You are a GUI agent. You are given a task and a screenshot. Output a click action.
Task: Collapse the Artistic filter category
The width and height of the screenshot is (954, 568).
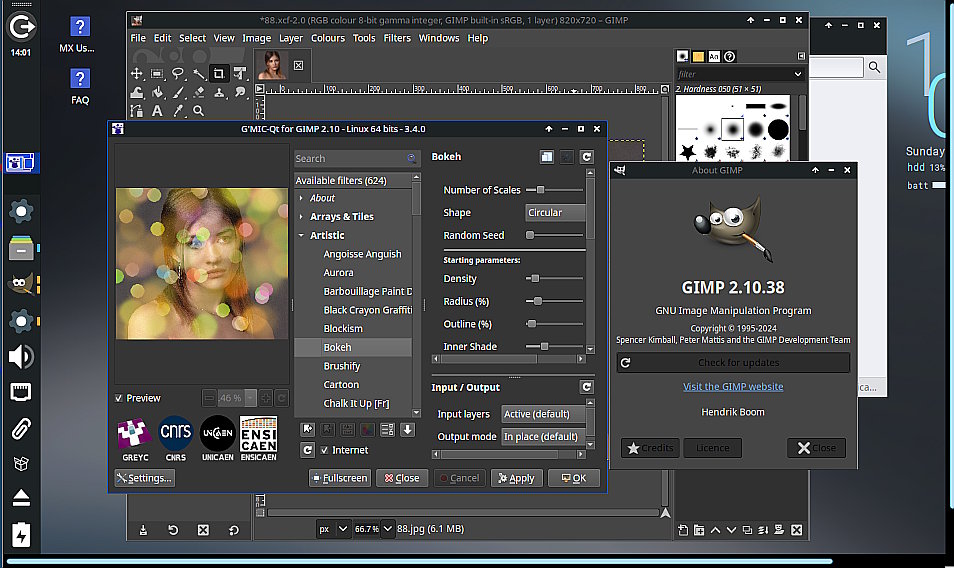pyautogui.click(x=301, y=235)
